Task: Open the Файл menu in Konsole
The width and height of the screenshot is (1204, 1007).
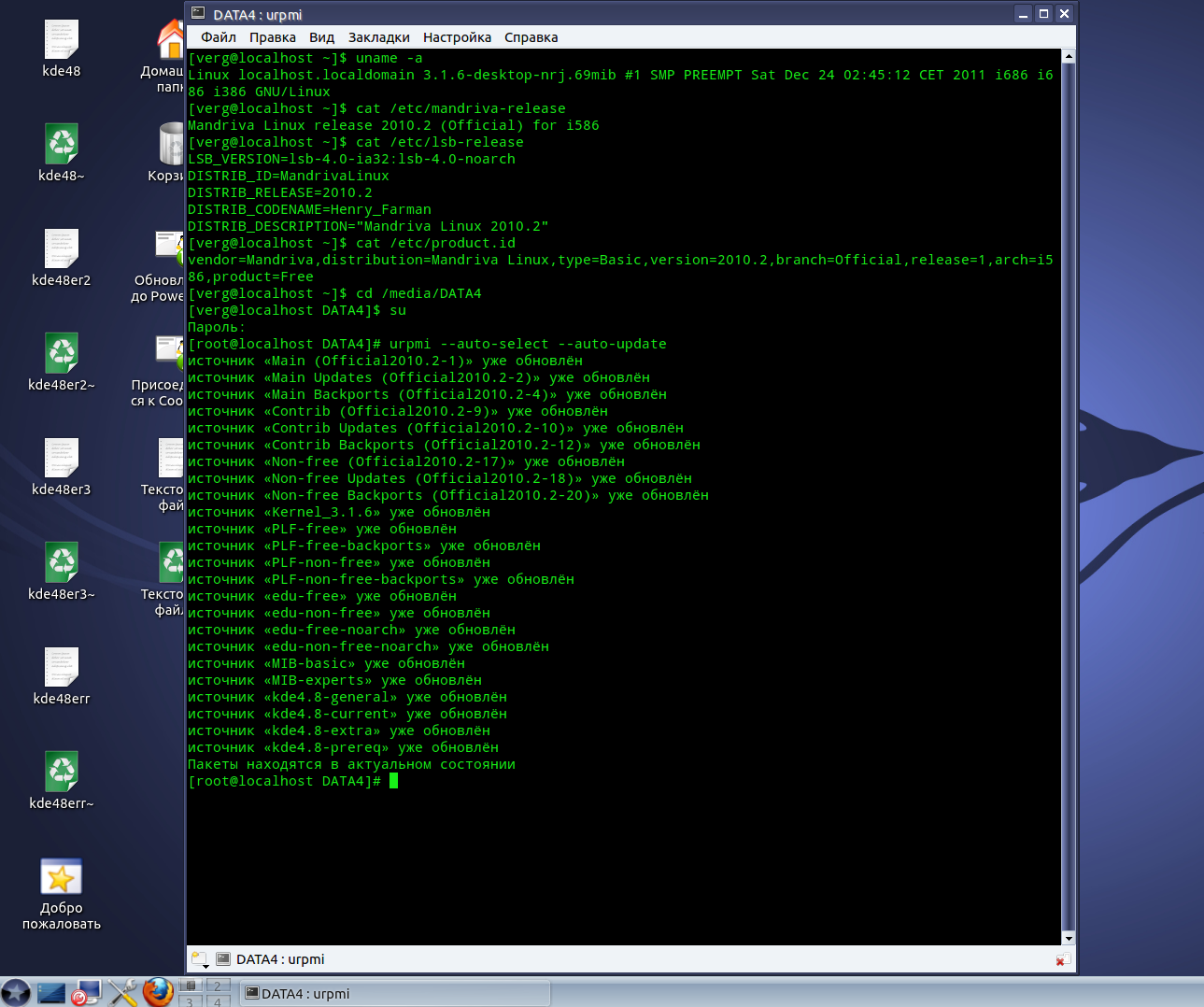Action: pyautogui.click(x=219, y=37)
